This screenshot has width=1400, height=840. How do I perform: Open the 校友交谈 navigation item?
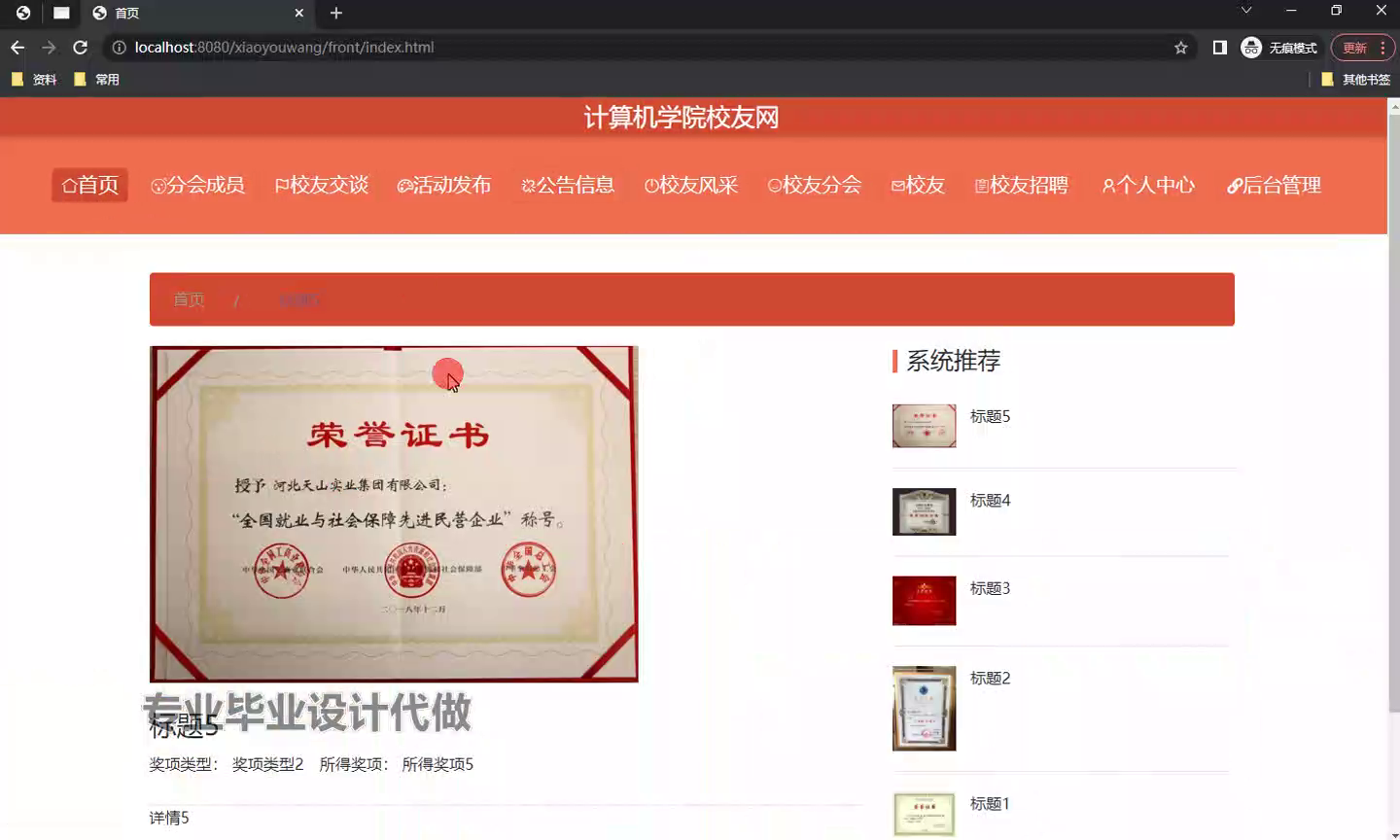coord(322,185)
